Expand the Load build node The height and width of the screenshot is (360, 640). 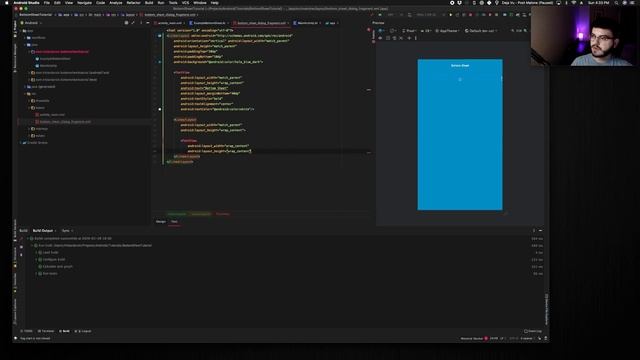pos(36,253)
